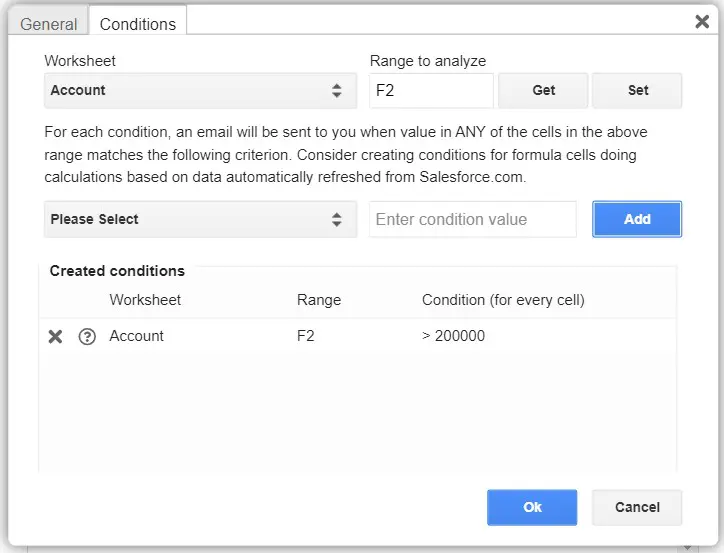Viewport: 724px width, 553px height.
Task: Confirm with the Ok button
Action: 532,507
